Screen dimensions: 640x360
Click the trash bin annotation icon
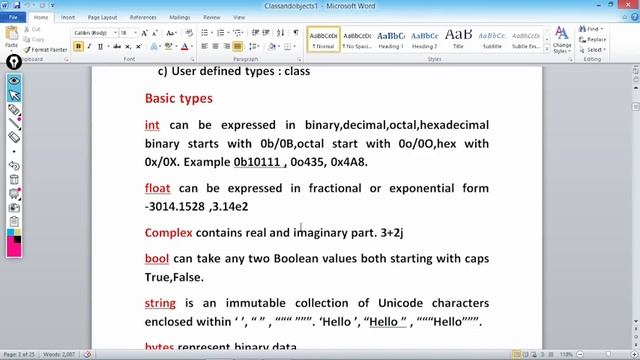pos(14,180)
